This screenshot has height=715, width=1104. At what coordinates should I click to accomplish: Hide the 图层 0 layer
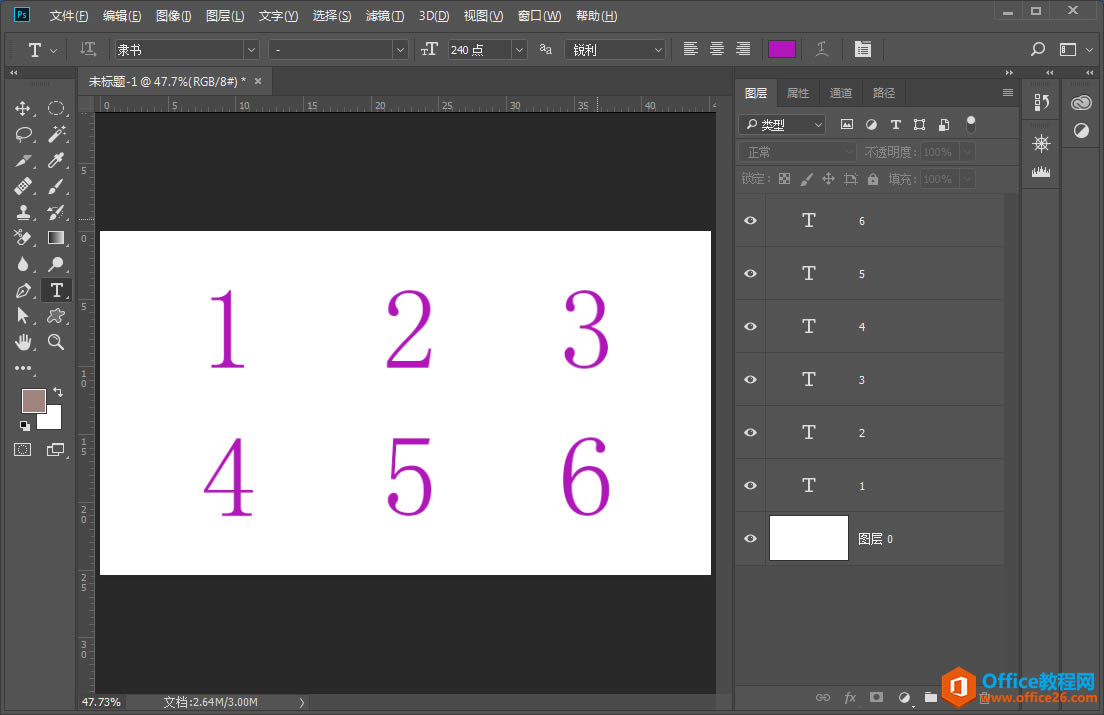click(751, 538)
